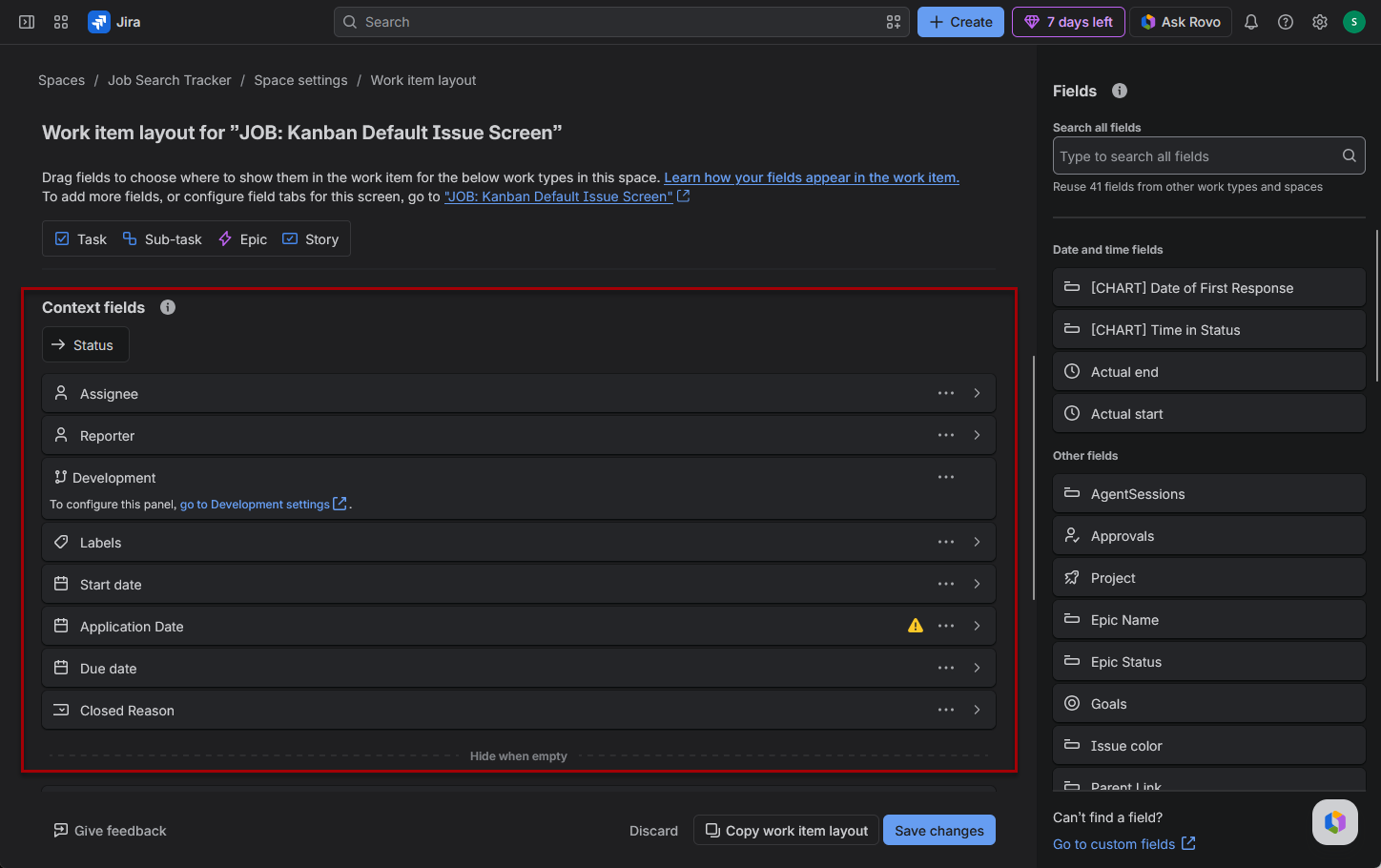1381x868 pixels.
Task: Select the Task work type
Action: pyautogui.click(x=81, y=238)
